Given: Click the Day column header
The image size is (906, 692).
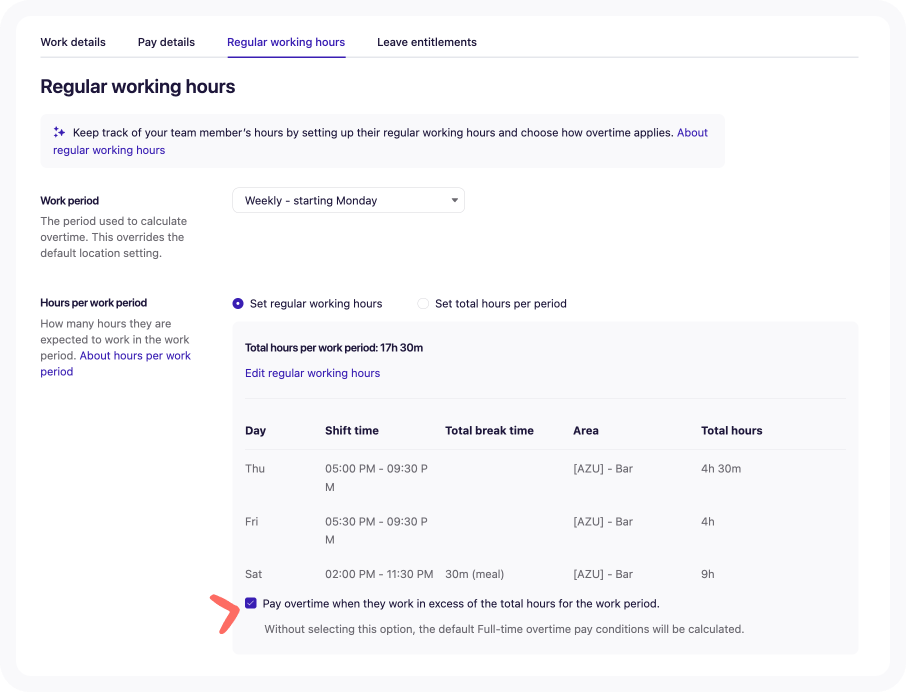Looking at the screenshot, I should click(256, 431).
